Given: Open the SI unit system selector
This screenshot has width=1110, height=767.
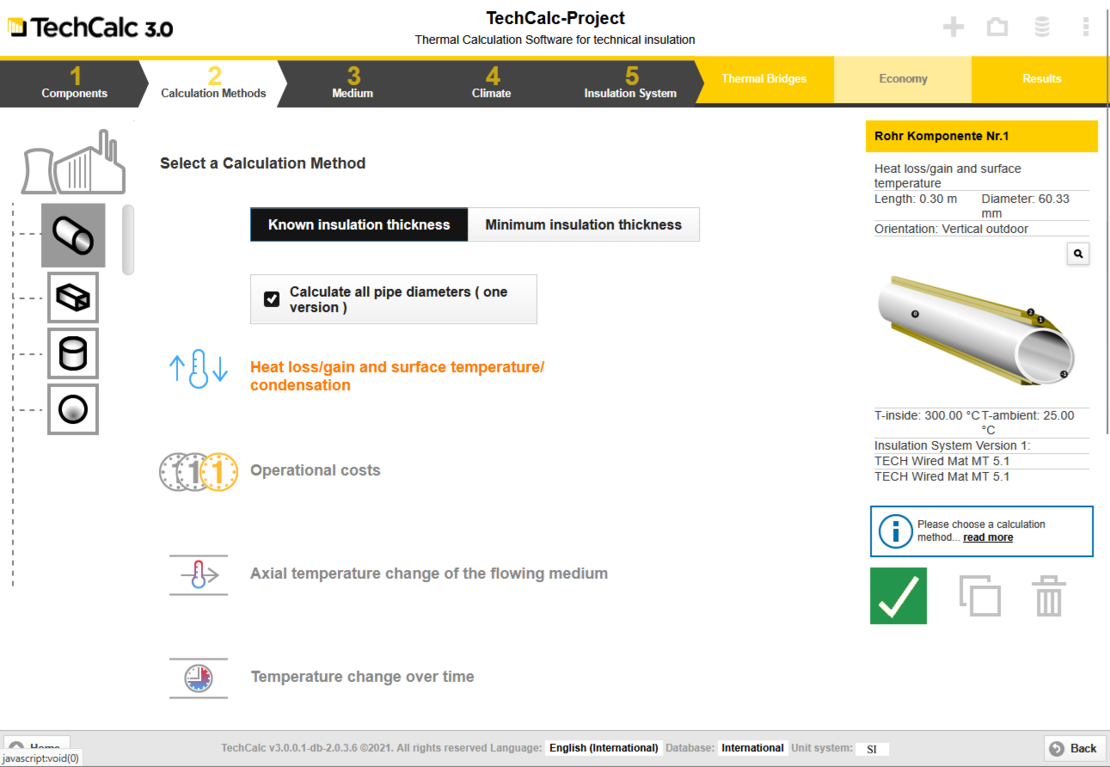Looking at the screenshot, I should coord(871,749).
